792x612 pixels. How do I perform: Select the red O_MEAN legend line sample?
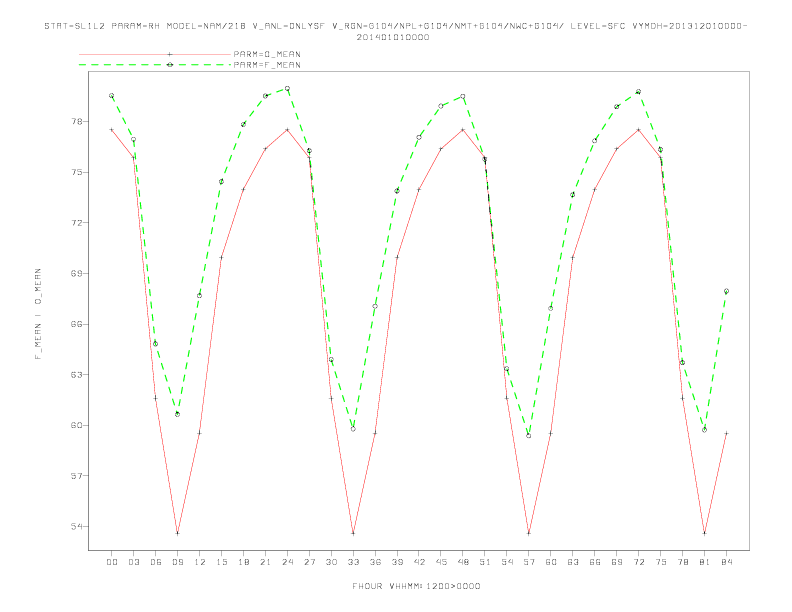[155, 54]
